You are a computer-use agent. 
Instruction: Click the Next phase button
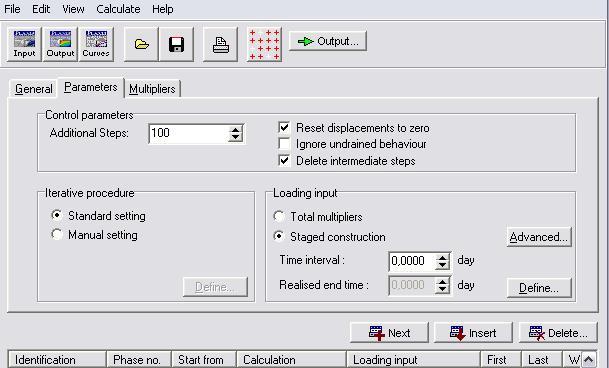[x=389, y=333]
